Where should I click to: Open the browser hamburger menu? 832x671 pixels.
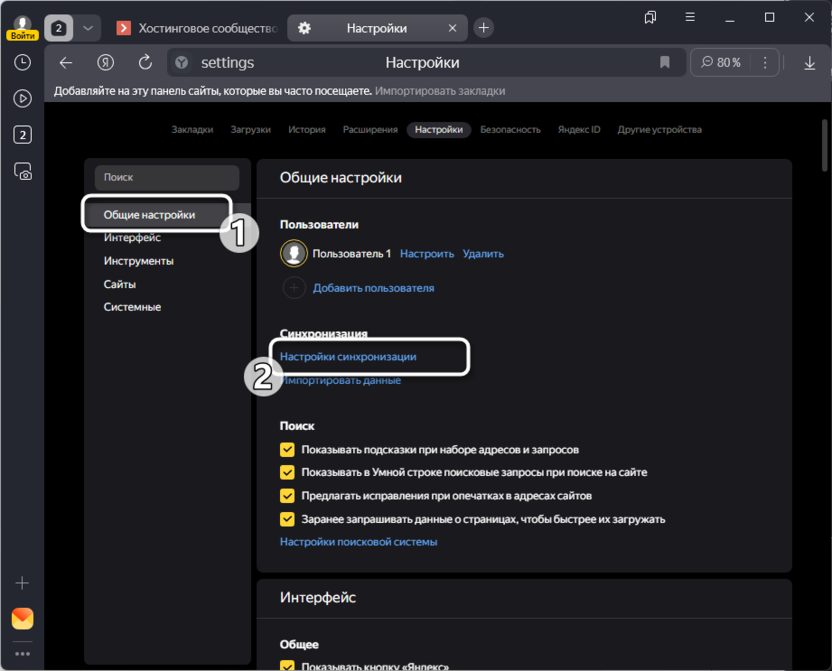pyautogui.click(x=690, y=17)
